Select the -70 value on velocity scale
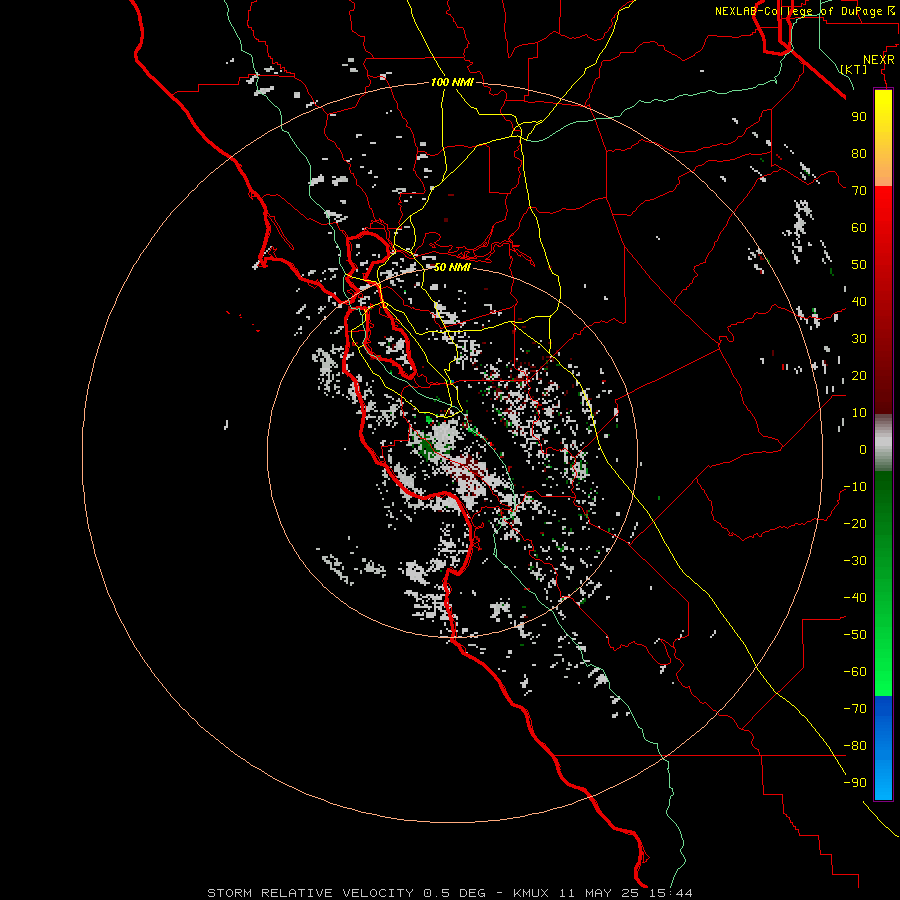 pos(855,709)
